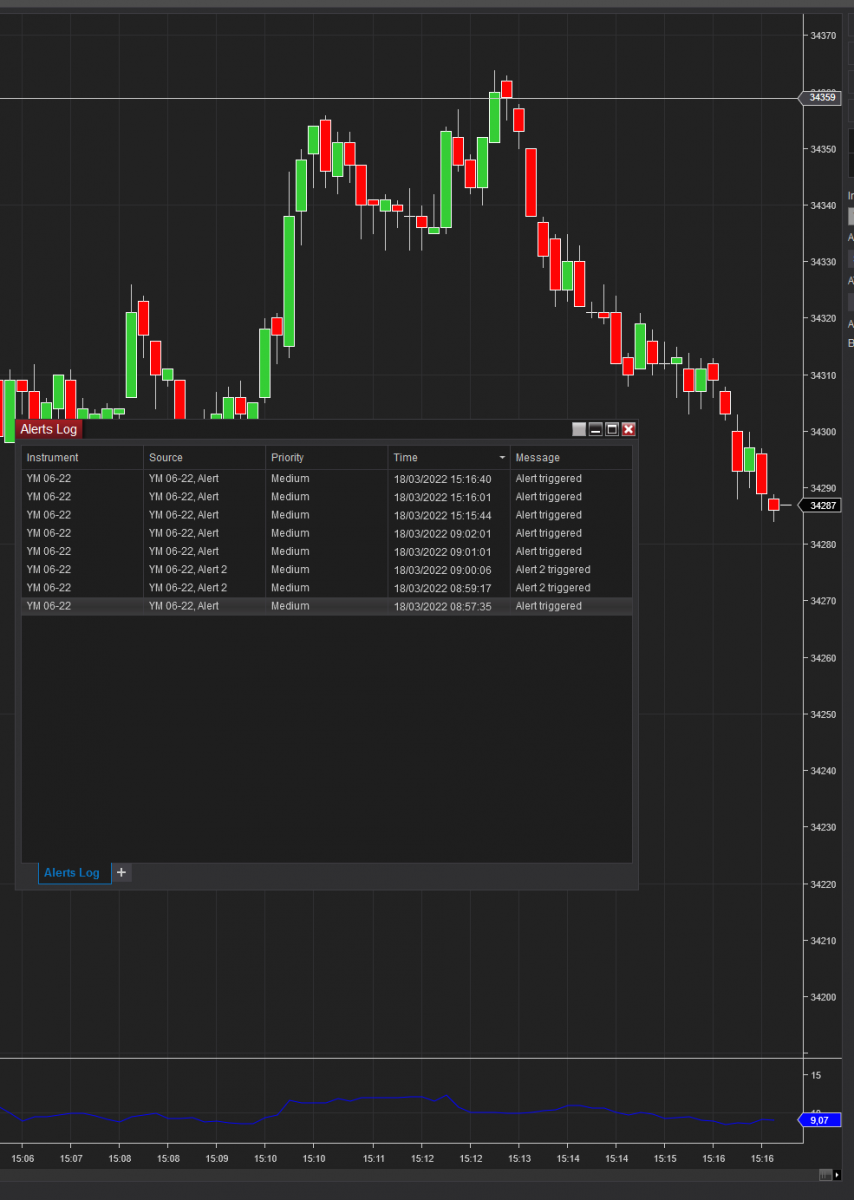Click the 34200 price axis label
The width and height of the screenshot is (854, 1200).
click(x=822, y=997)
